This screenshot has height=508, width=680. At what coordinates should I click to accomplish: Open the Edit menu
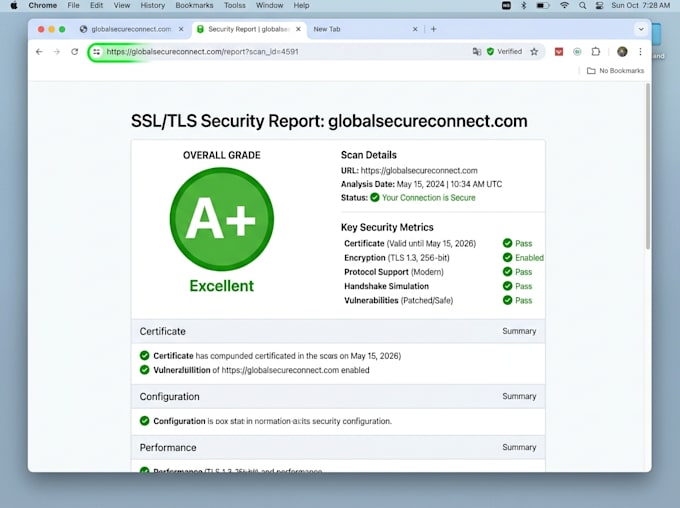pyautogui.click(x=96, y=6)
